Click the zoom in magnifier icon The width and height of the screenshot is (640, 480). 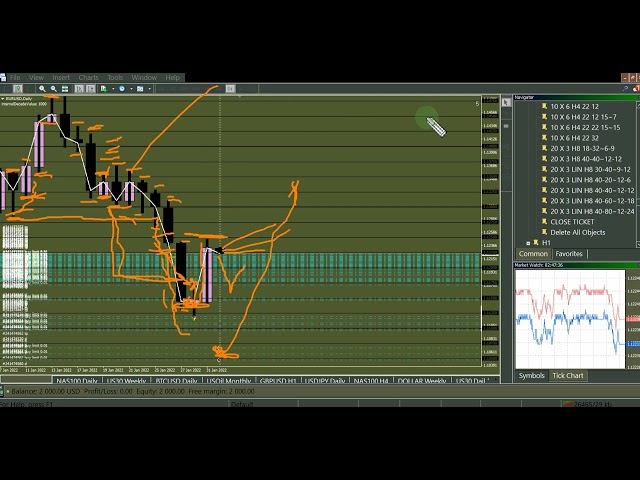click(x=42, y=88)
